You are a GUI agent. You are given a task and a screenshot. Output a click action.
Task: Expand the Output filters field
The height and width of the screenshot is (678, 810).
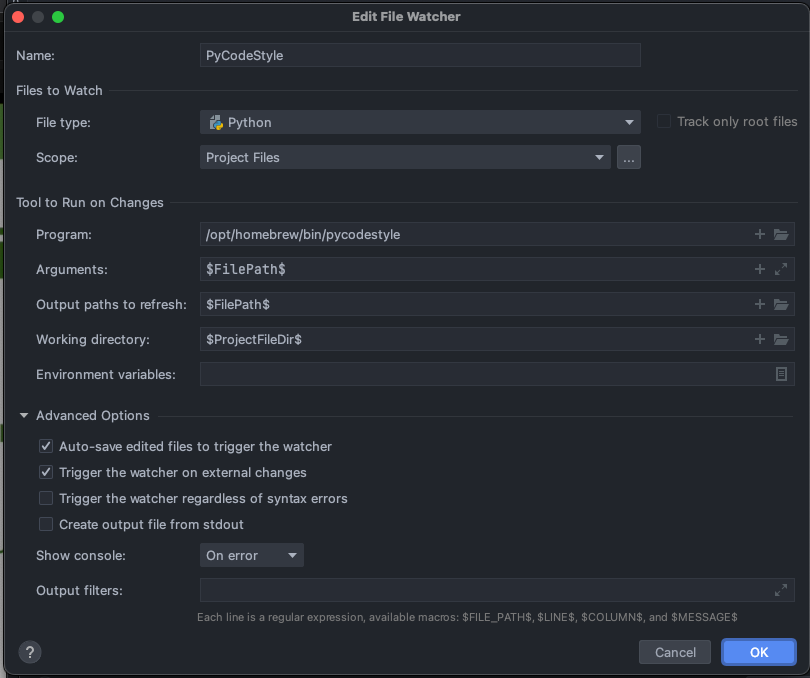click(781, 590)
